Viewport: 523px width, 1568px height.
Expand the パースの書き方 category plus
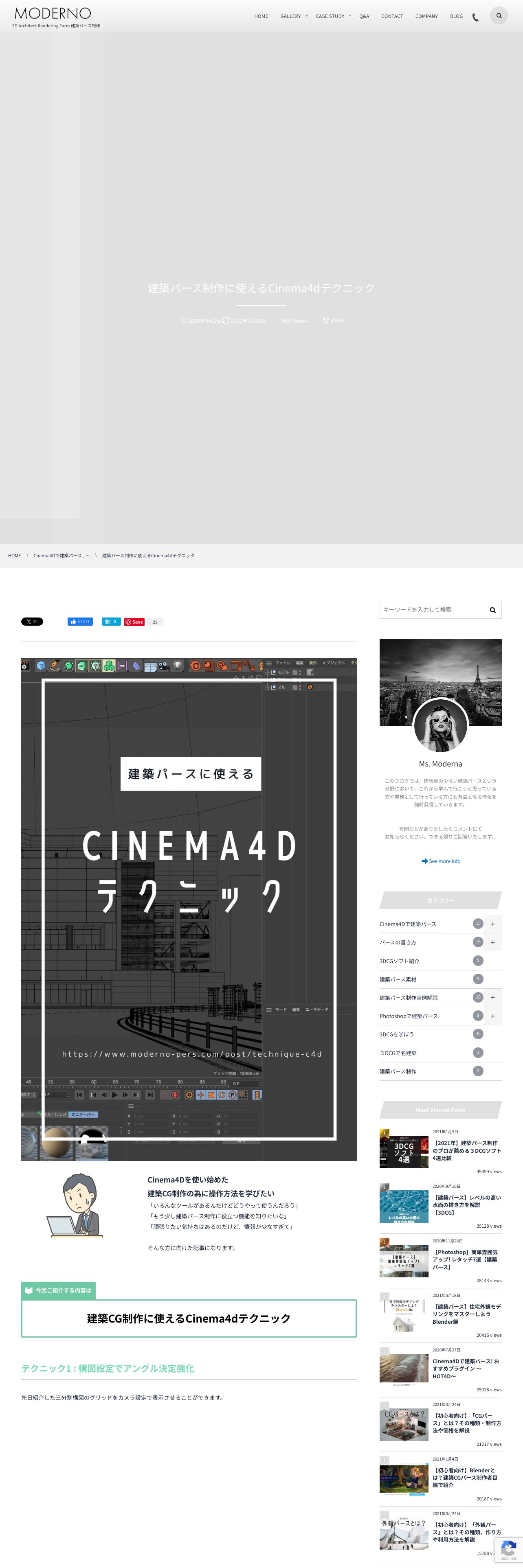tap(492, 942)
